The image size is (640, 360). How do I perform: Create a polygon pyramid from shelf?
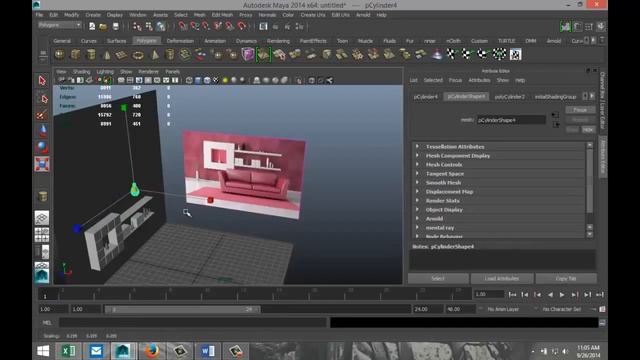coord(154,54)
